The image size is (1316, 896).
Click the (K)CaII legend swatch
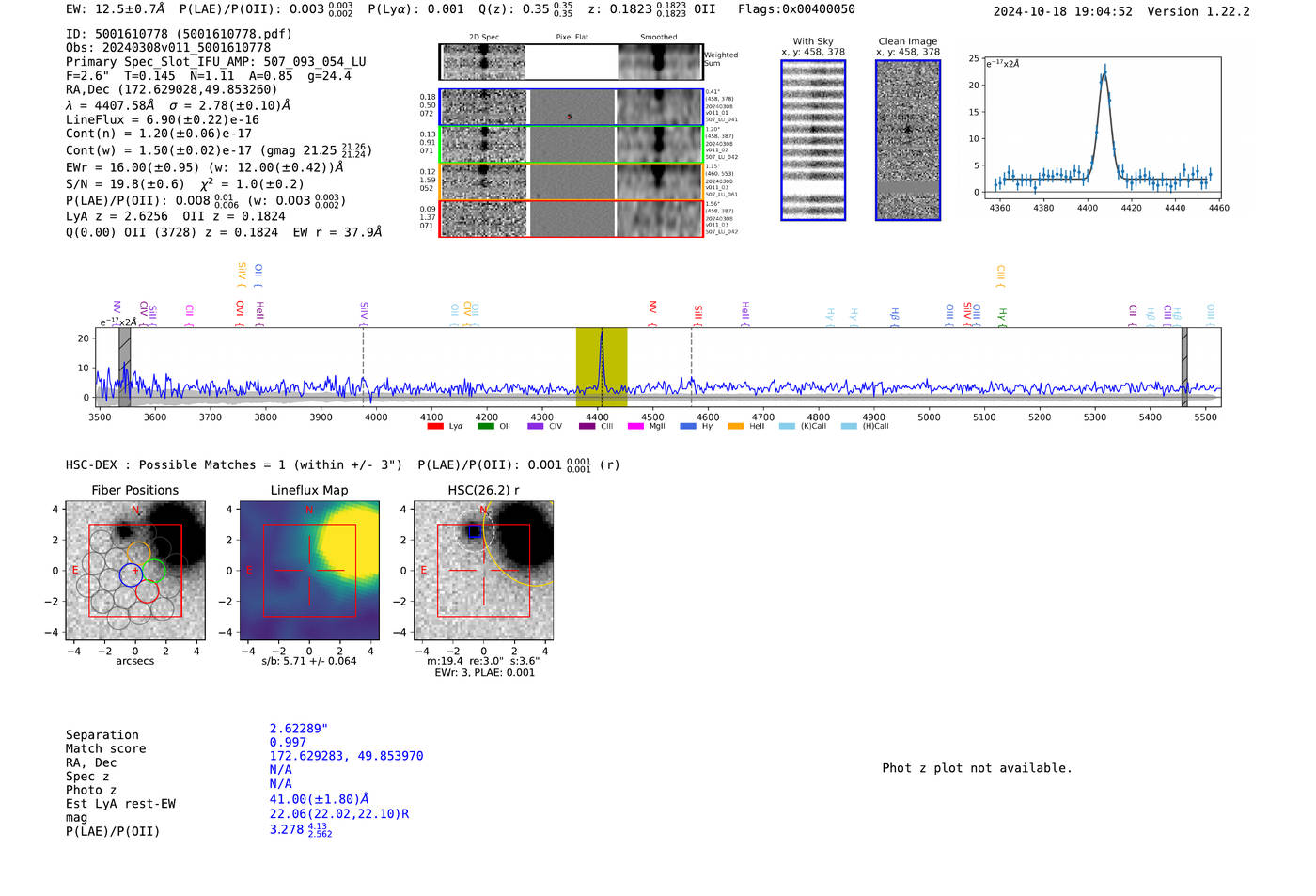(787, 426)
